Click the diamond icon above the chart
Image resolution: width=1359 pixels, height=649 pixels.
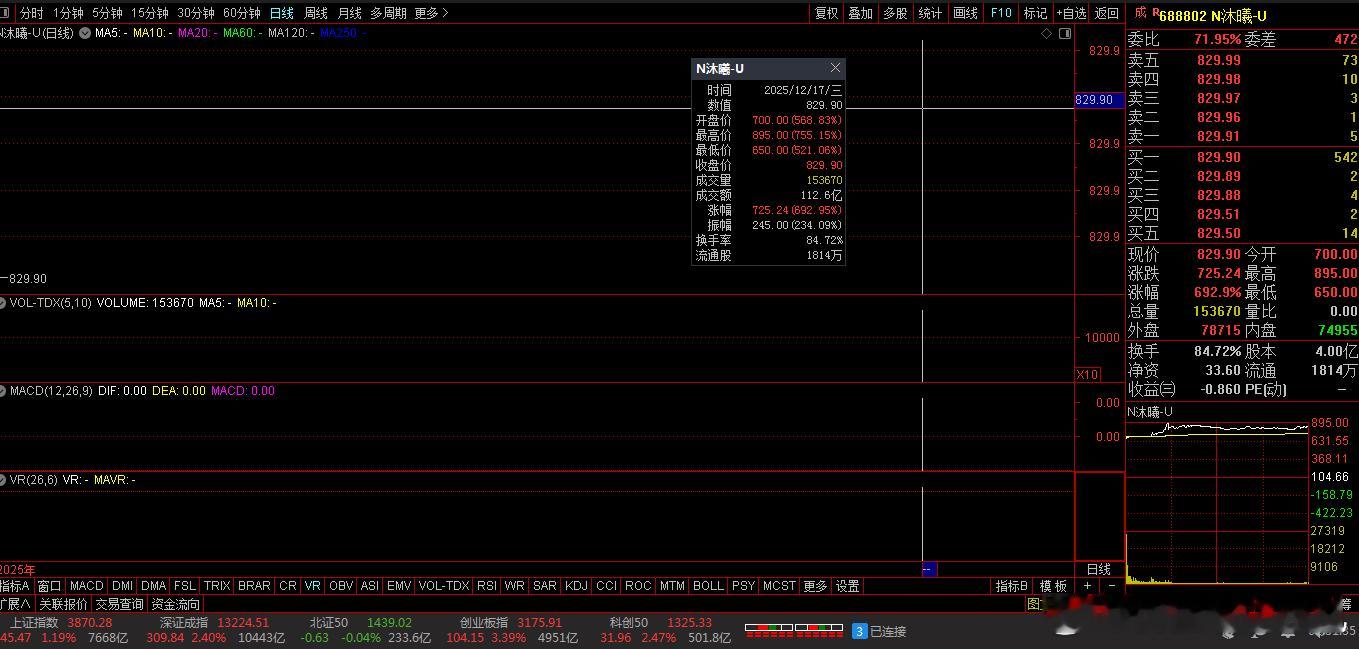click(x=1047, y=33)
